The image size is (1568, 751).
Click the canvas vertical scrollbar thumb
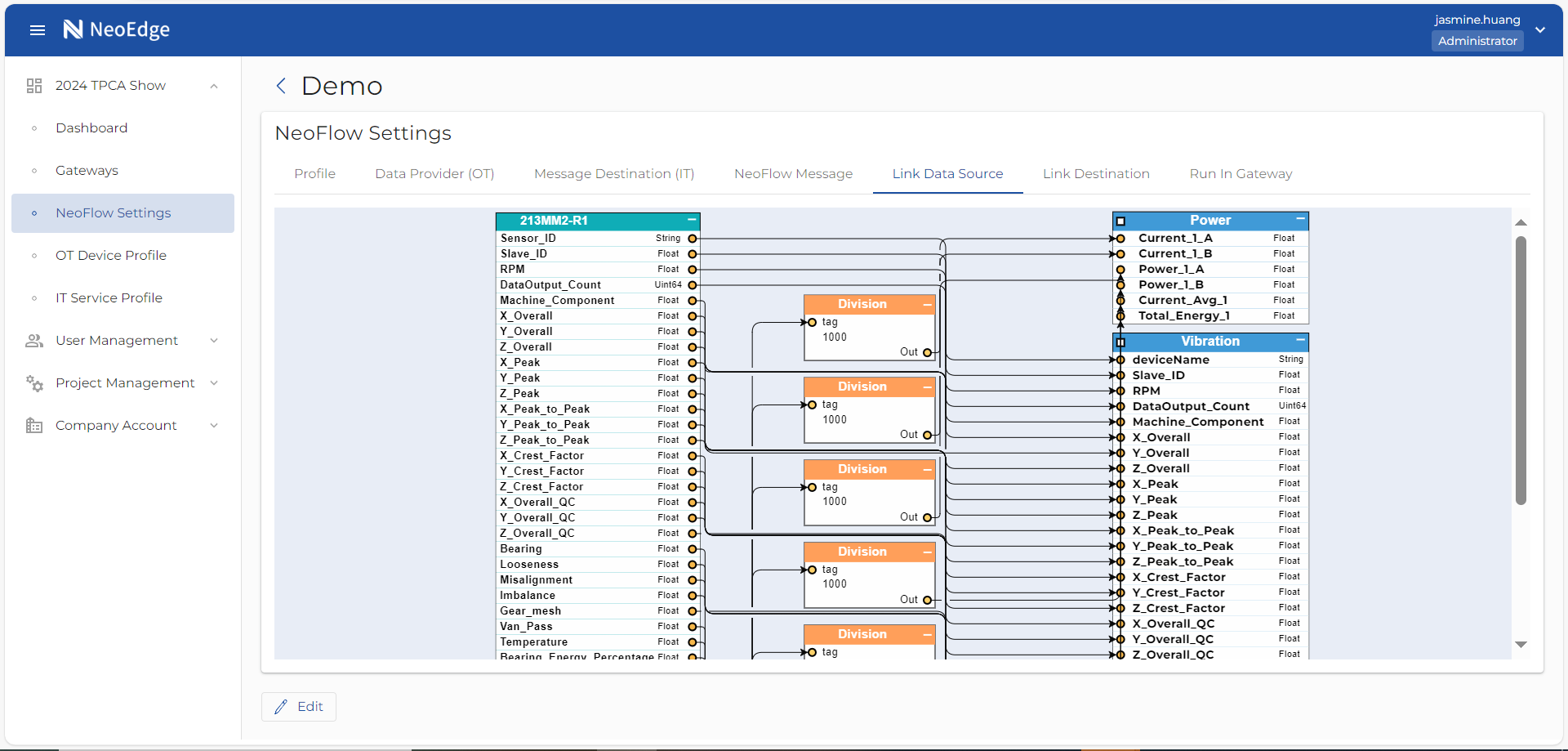(x=1521, y=370)
